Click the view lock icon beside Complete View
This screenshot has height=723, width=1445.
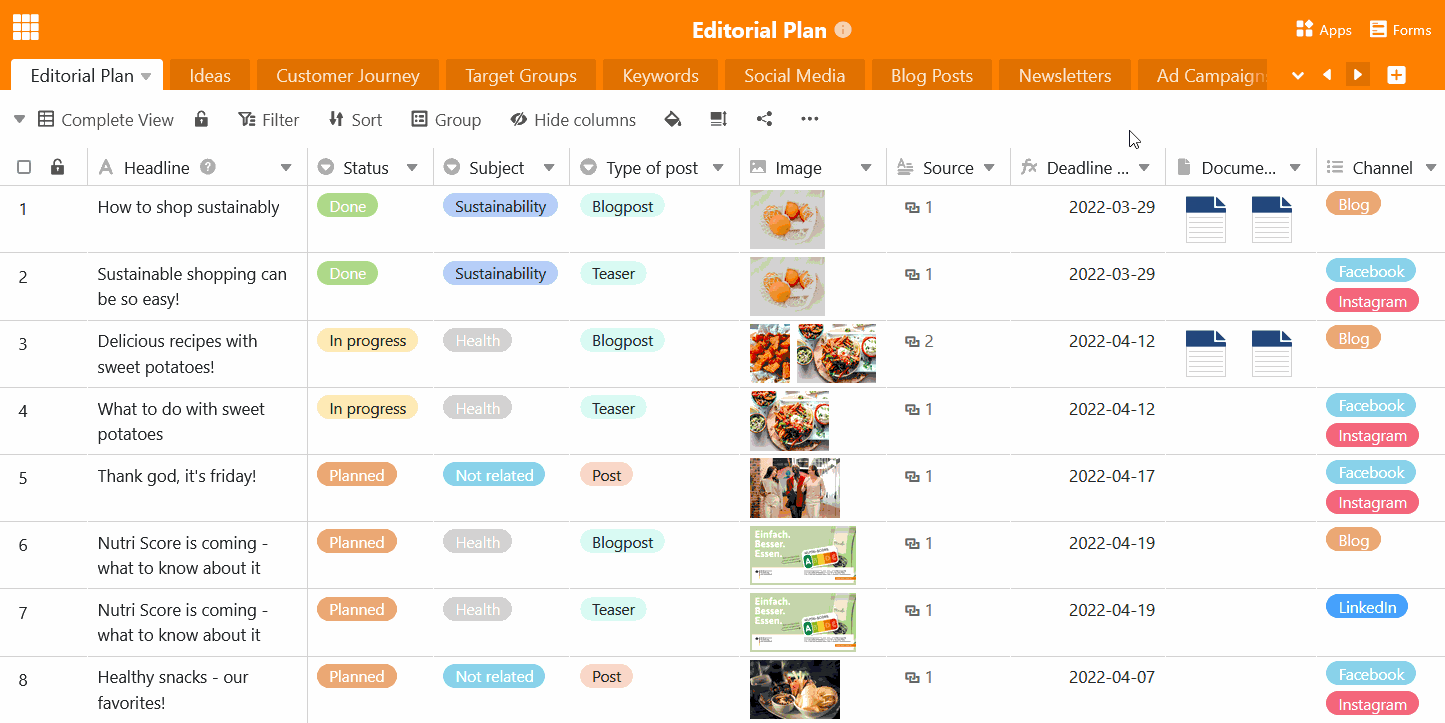[201, 120]
